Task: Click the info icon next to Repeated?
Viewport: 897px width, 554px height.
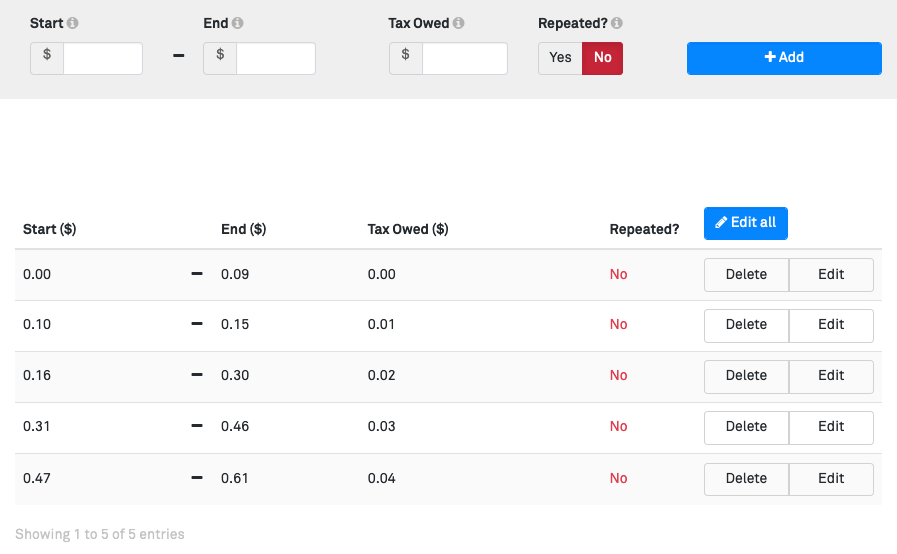Action: coord(617,23)
